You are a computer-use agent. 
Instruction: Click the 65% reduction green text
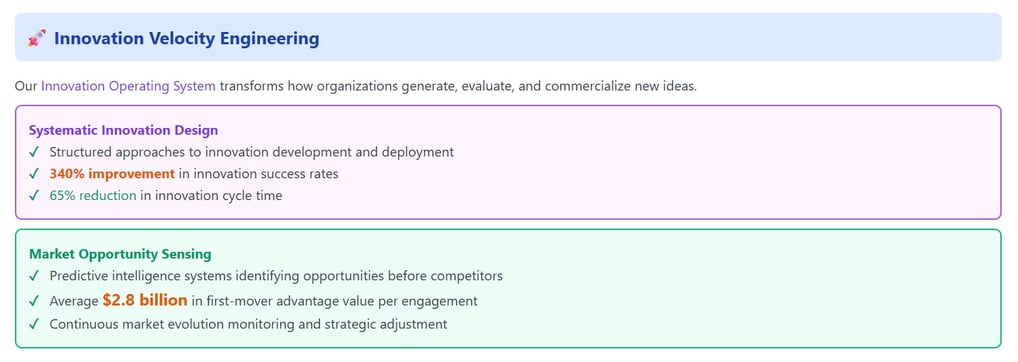93,195
